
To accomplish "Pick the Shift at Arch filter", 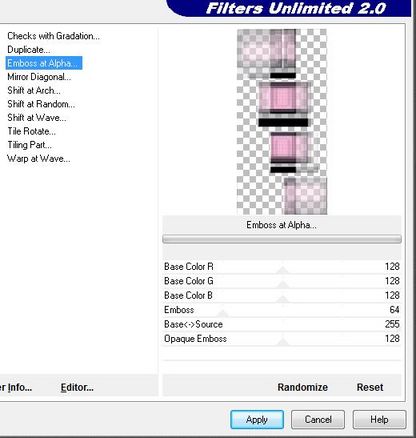I will click(x=34, y=91).
